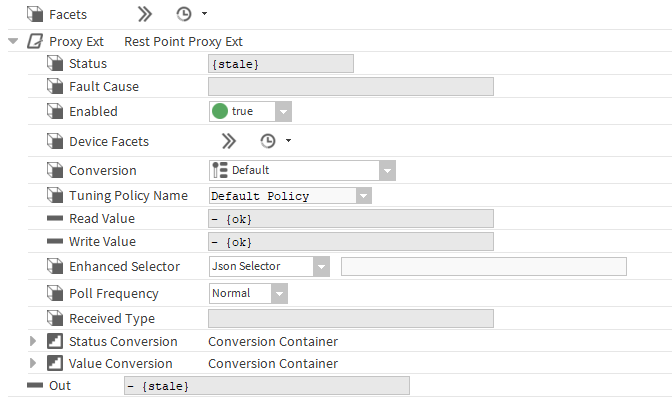672x405 pixels.
Task: Click the Conversion property icon
Action: pyautogui.click(x=55, y=171)
